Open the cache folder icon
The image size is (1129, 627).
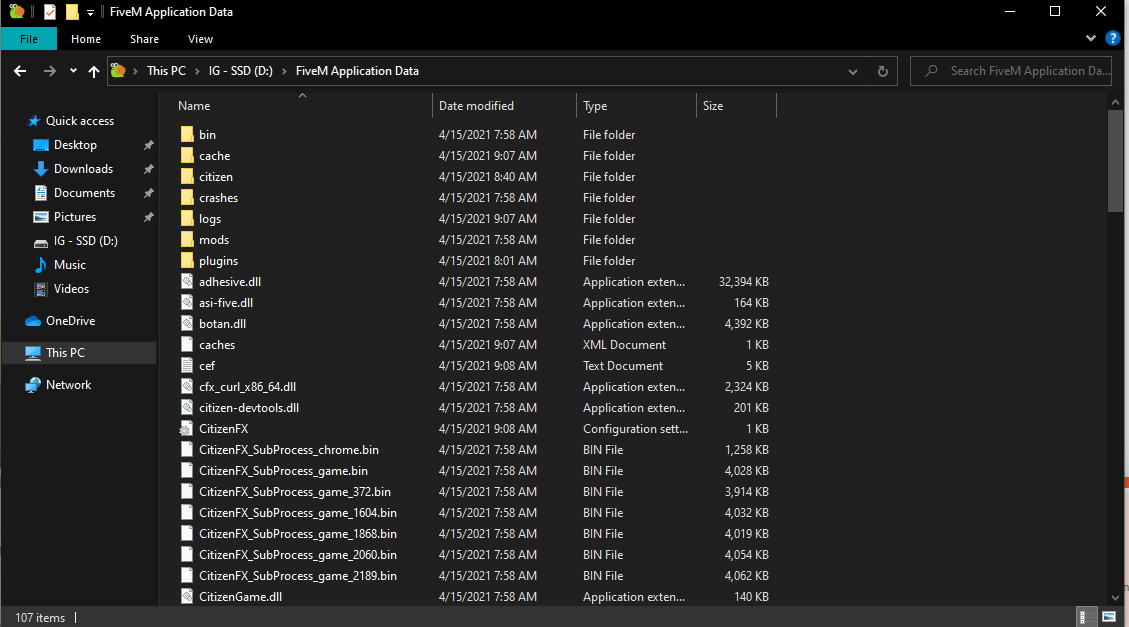[x=187, y=155]
